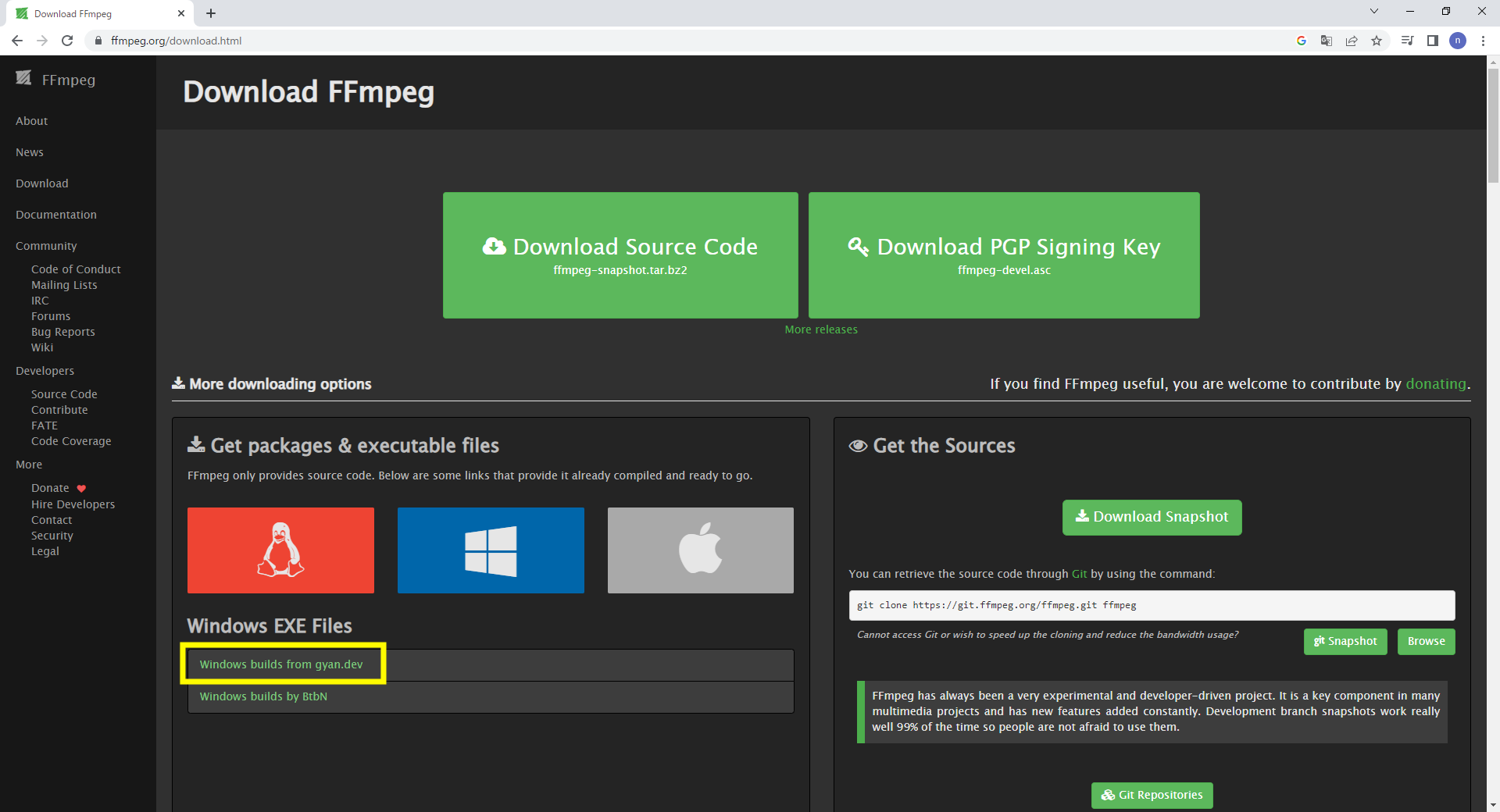Open the Documentation sidebar item

pos(56,215)
